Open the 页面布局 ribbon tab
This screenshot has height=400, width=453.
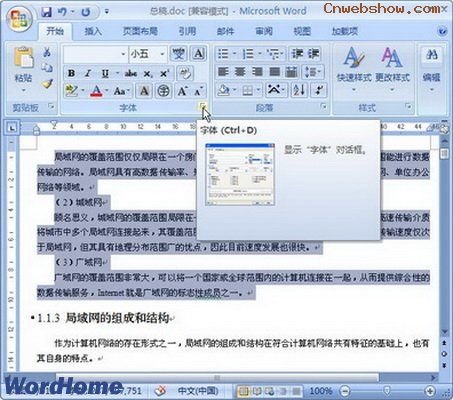coord(140,31)
